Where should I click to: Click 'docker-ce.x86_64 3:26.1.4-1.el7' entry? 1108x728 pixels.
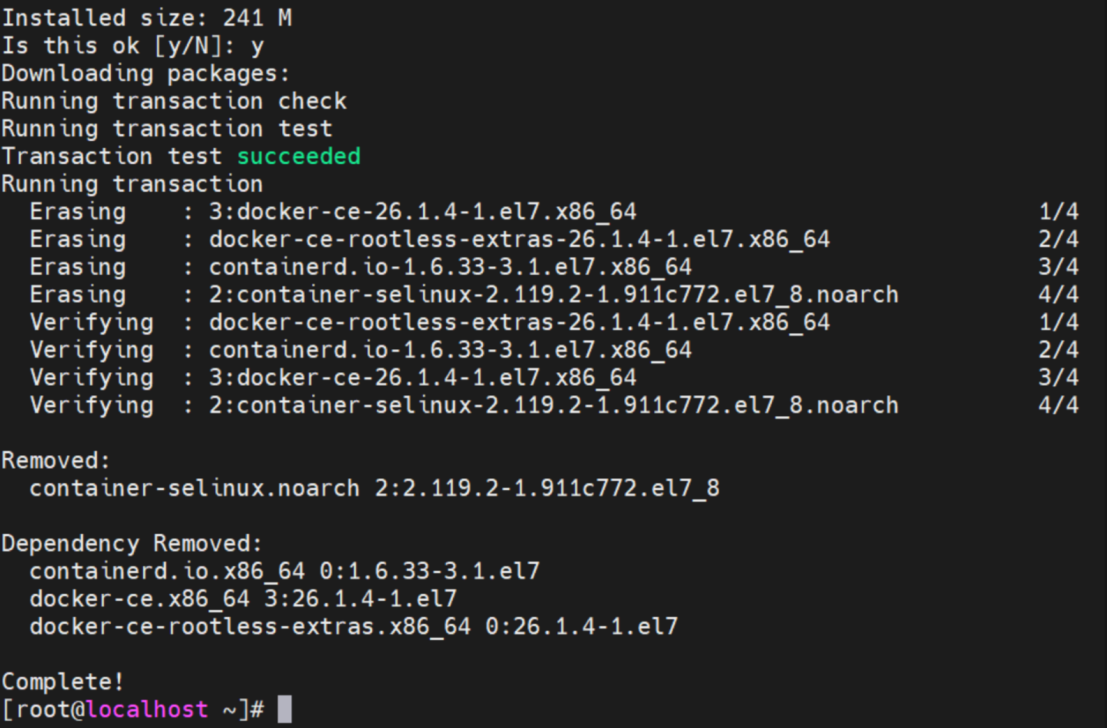click(x=243, y=599)
